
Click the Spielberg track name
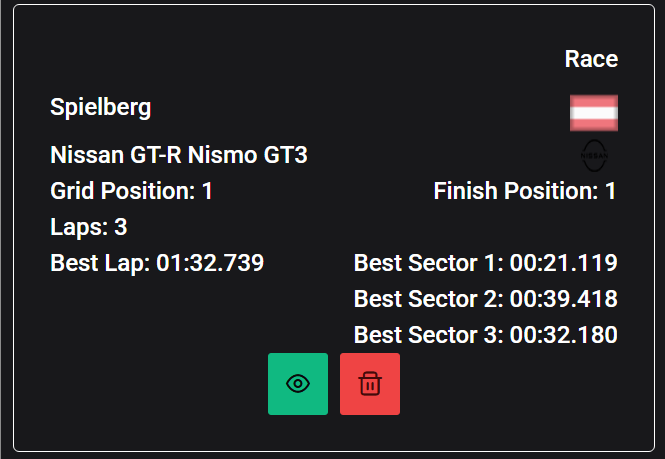(101, 107)
